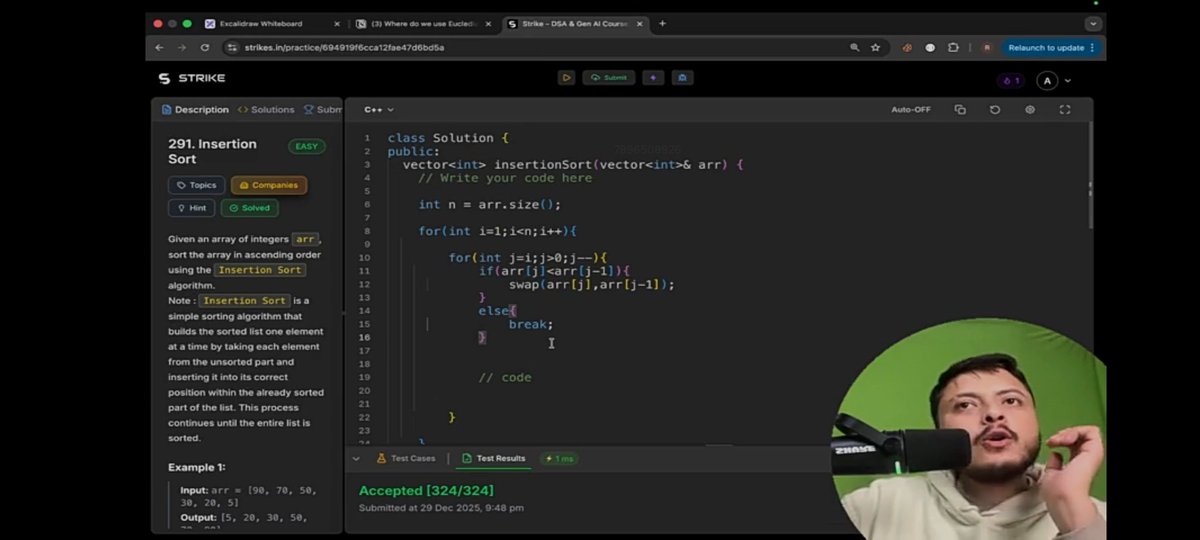Click the Example 1: heading
This screenshot has height=540, width=1200.
[x=197, y=467]
